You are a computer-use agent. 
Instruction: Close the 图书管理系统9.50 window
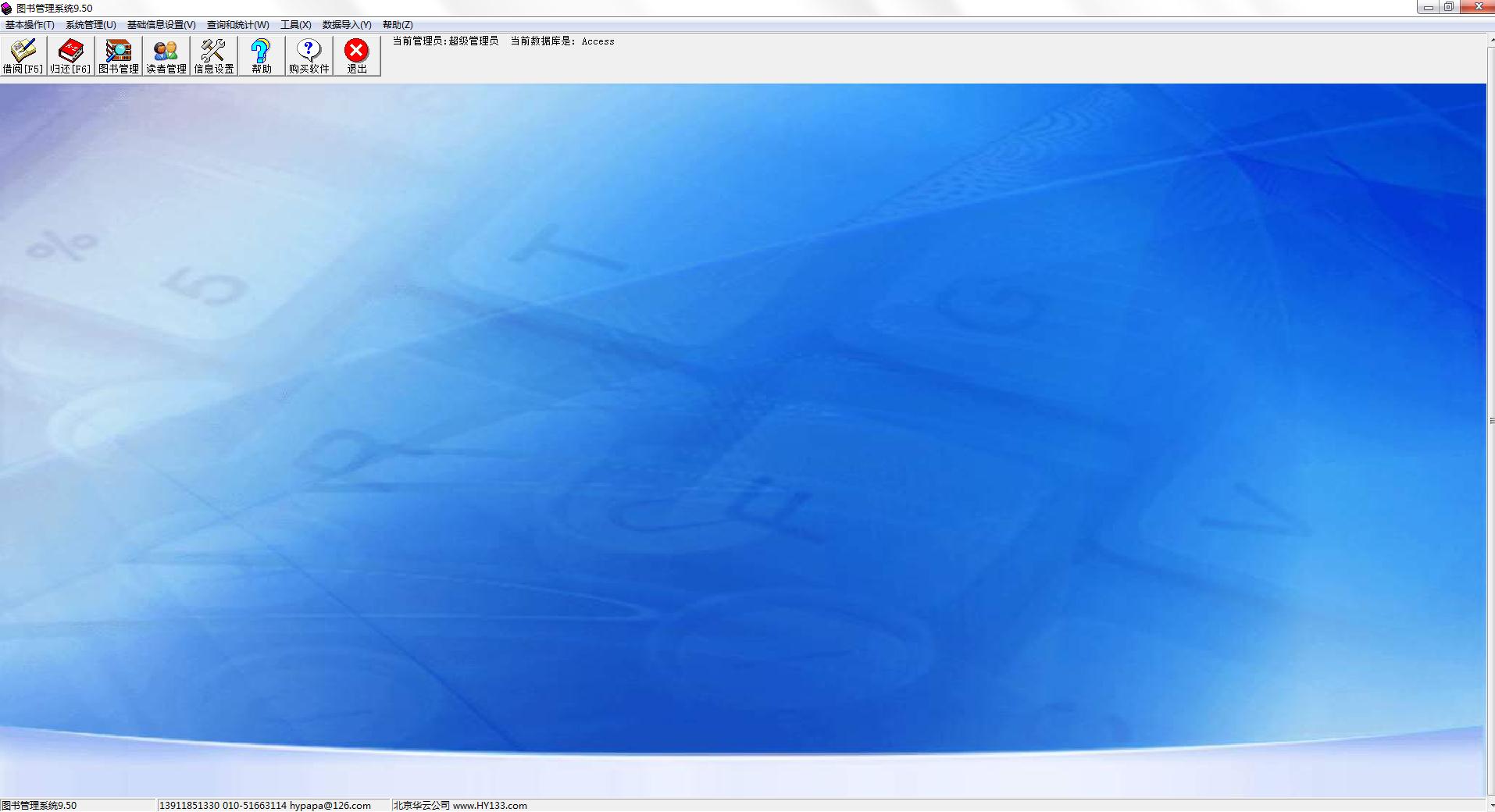coord(1476,7)
